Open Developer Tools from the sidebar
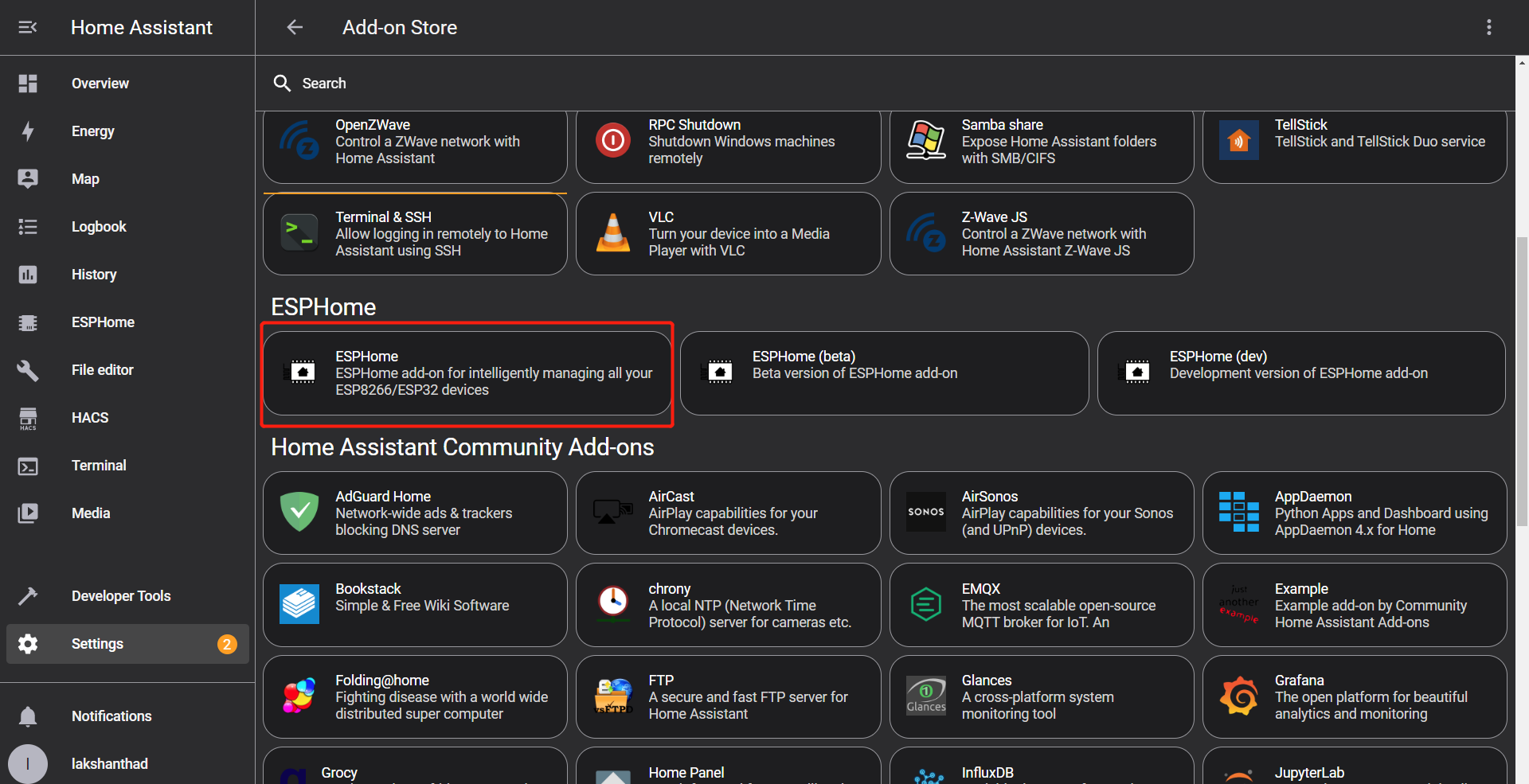 [x=127, y=596]
